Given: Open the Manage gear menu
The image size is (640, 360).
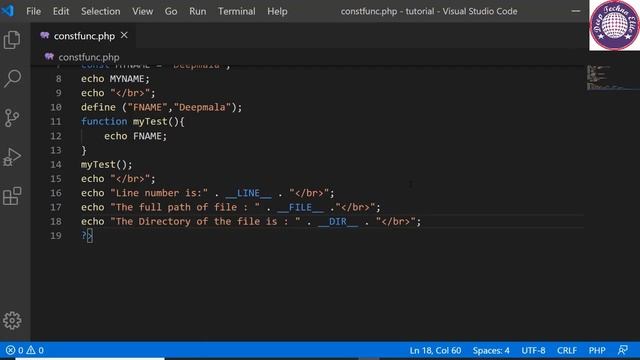Looking at the screenshot, I should click(x=12, y=320).
